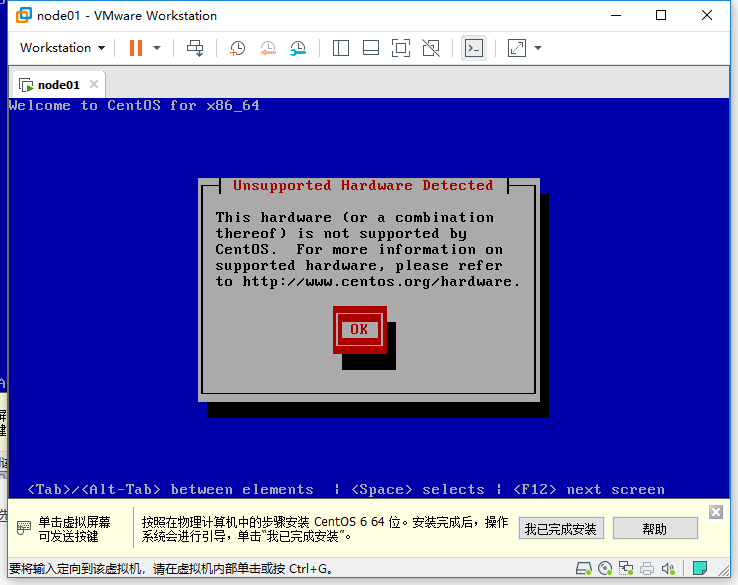738x585 pixels.
Task: Click '<Tab>/<Alt-Tab> between elements' hint text
Action: pyautogui.click(x=170, y=489)
